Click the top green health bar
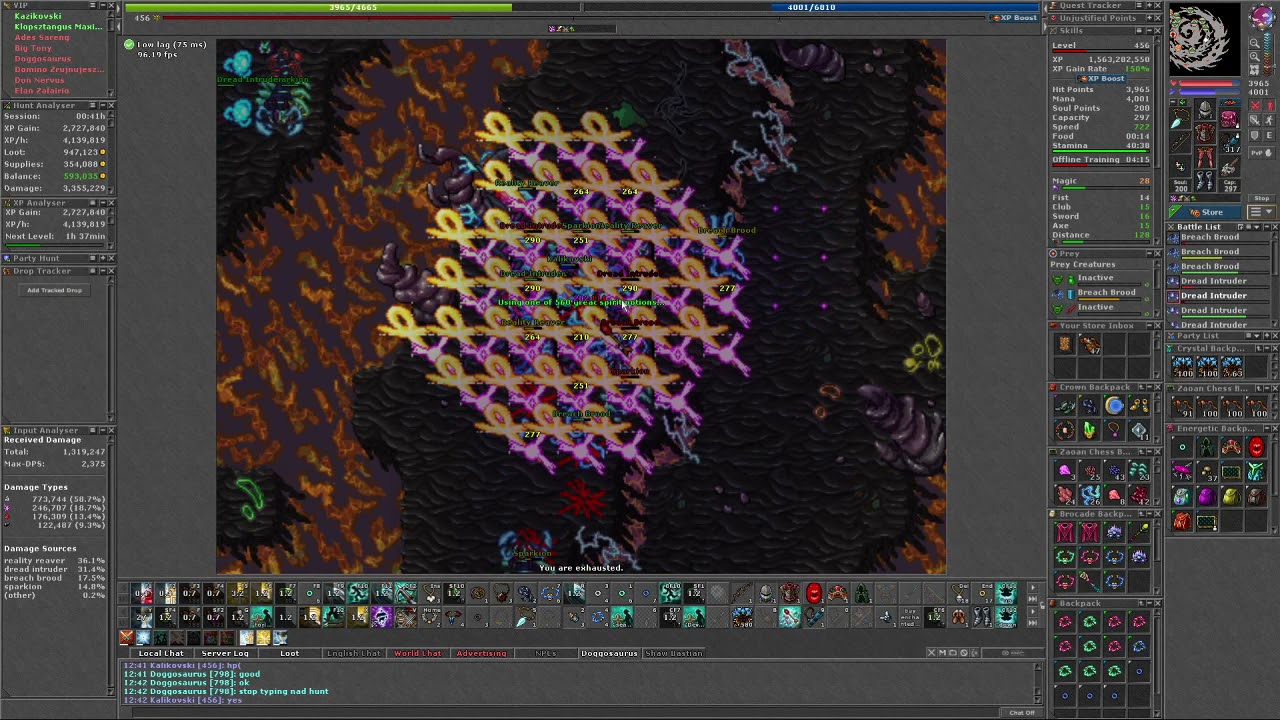The width and height of the screenshot is (1280, 720). point(352,7)
